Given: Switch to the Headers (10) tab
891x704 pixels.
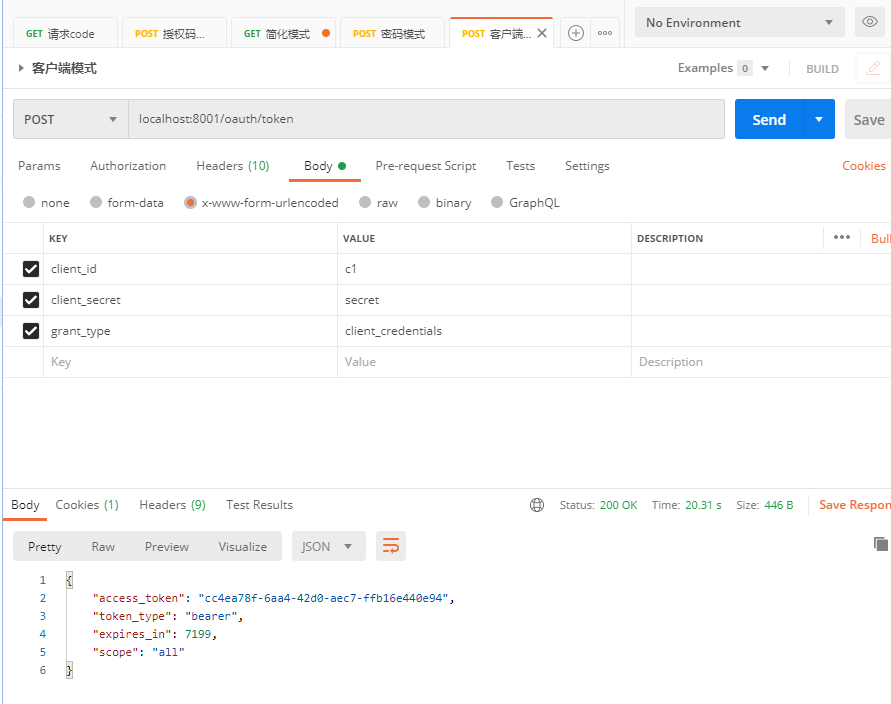Looking at the screenshot, I should pos(232,166).
